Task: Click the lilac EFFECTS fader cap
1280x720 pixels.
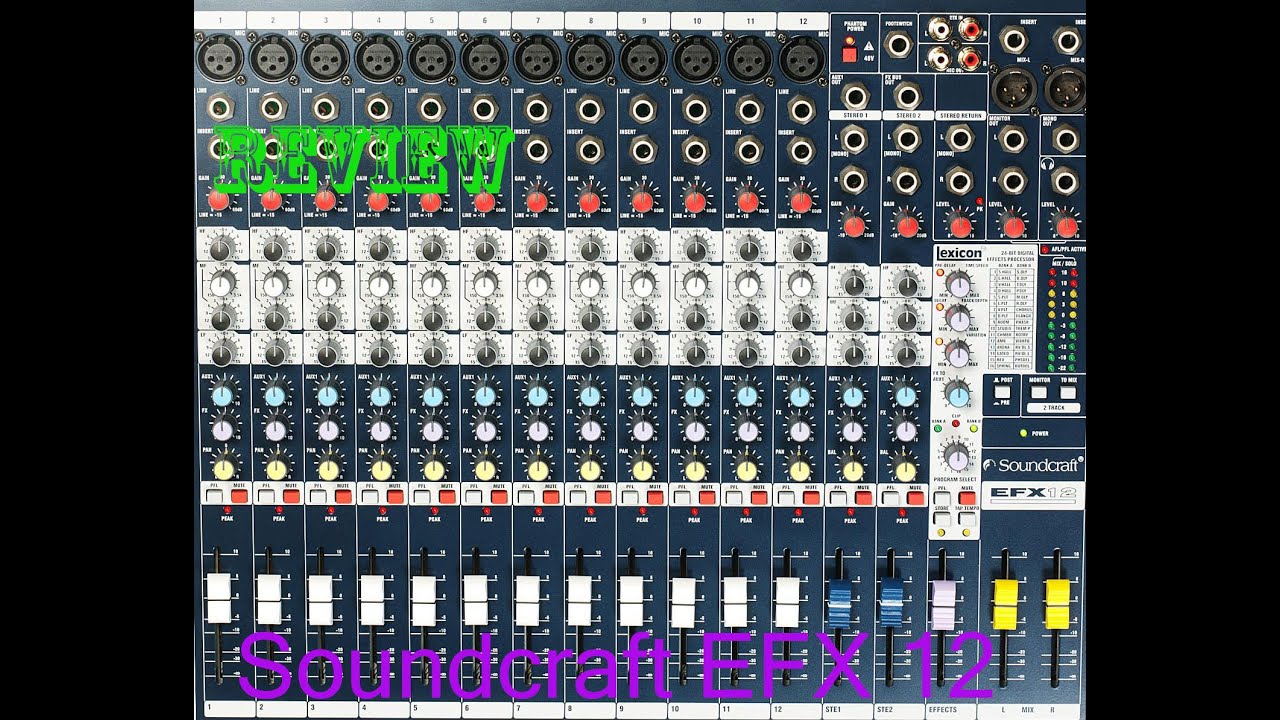Action: tap(943, 604)
